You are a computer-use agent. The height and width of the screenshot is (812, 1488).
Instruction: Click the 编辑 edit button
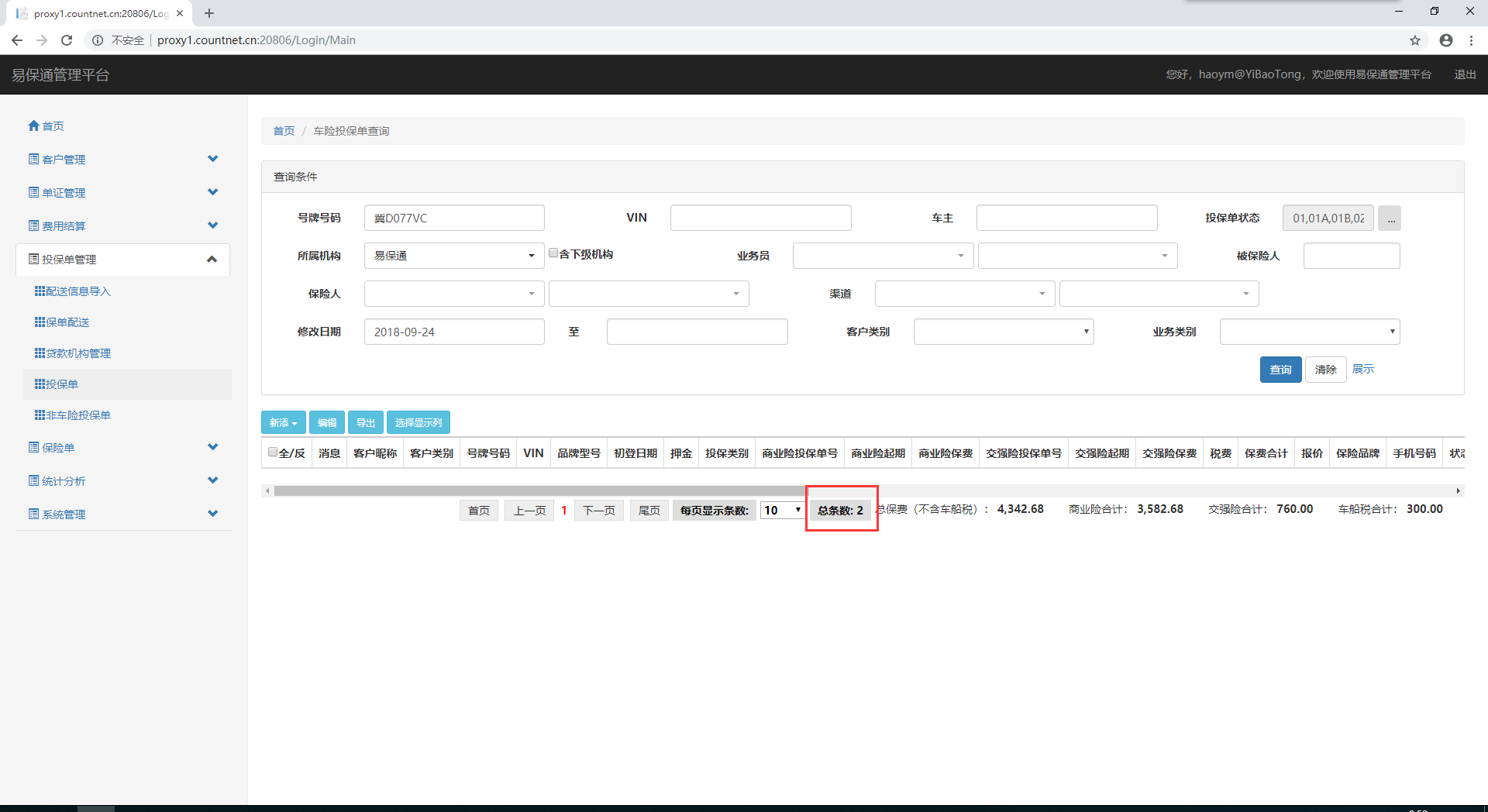327,422
